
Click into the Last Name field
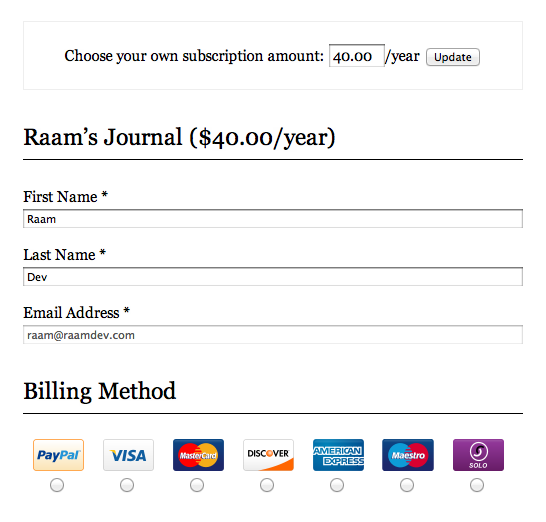pyautogui.click(x=273, y=276)
